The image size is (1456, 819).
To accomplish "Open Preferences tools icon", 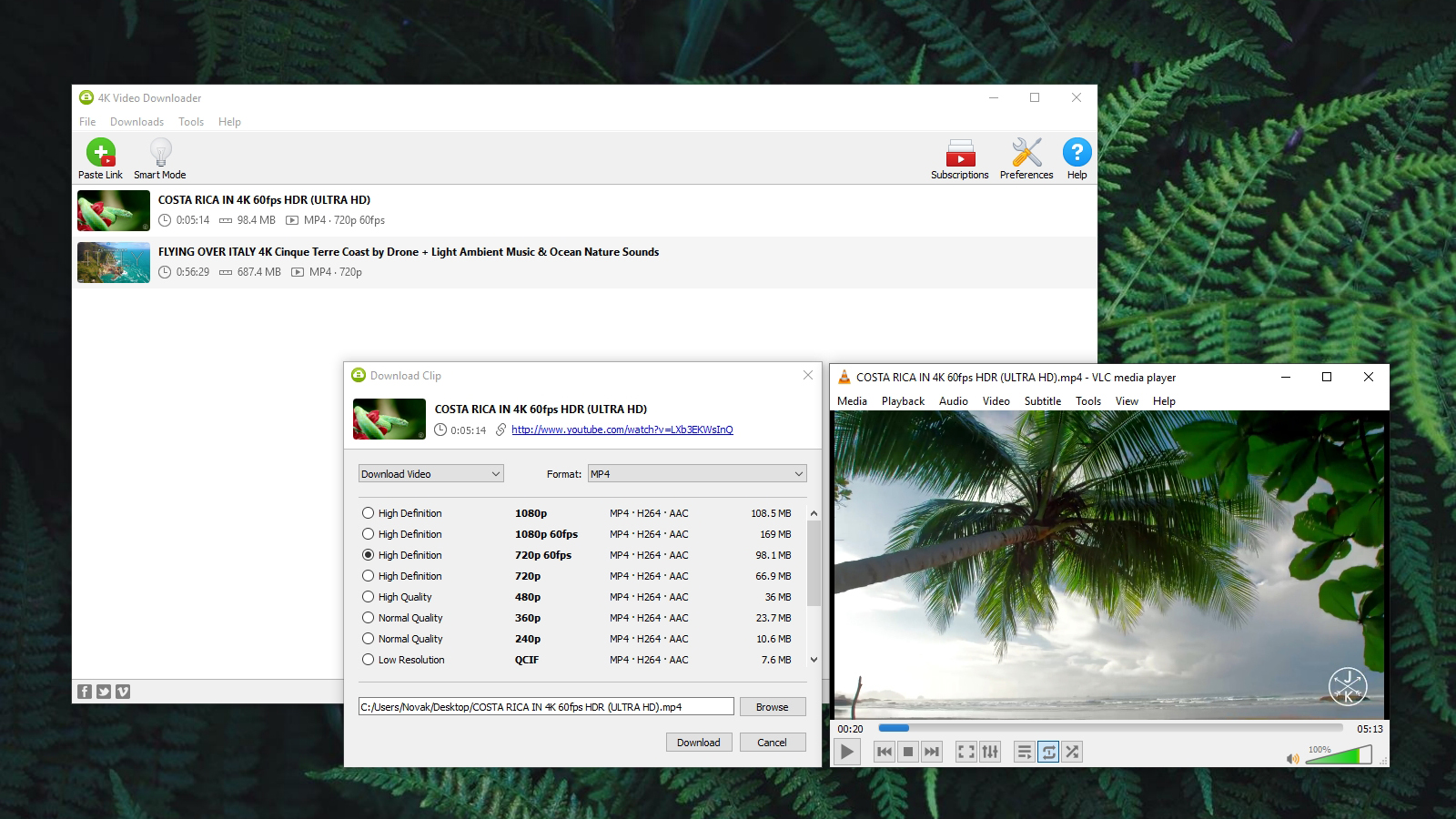I will [x=1026, y=153].
